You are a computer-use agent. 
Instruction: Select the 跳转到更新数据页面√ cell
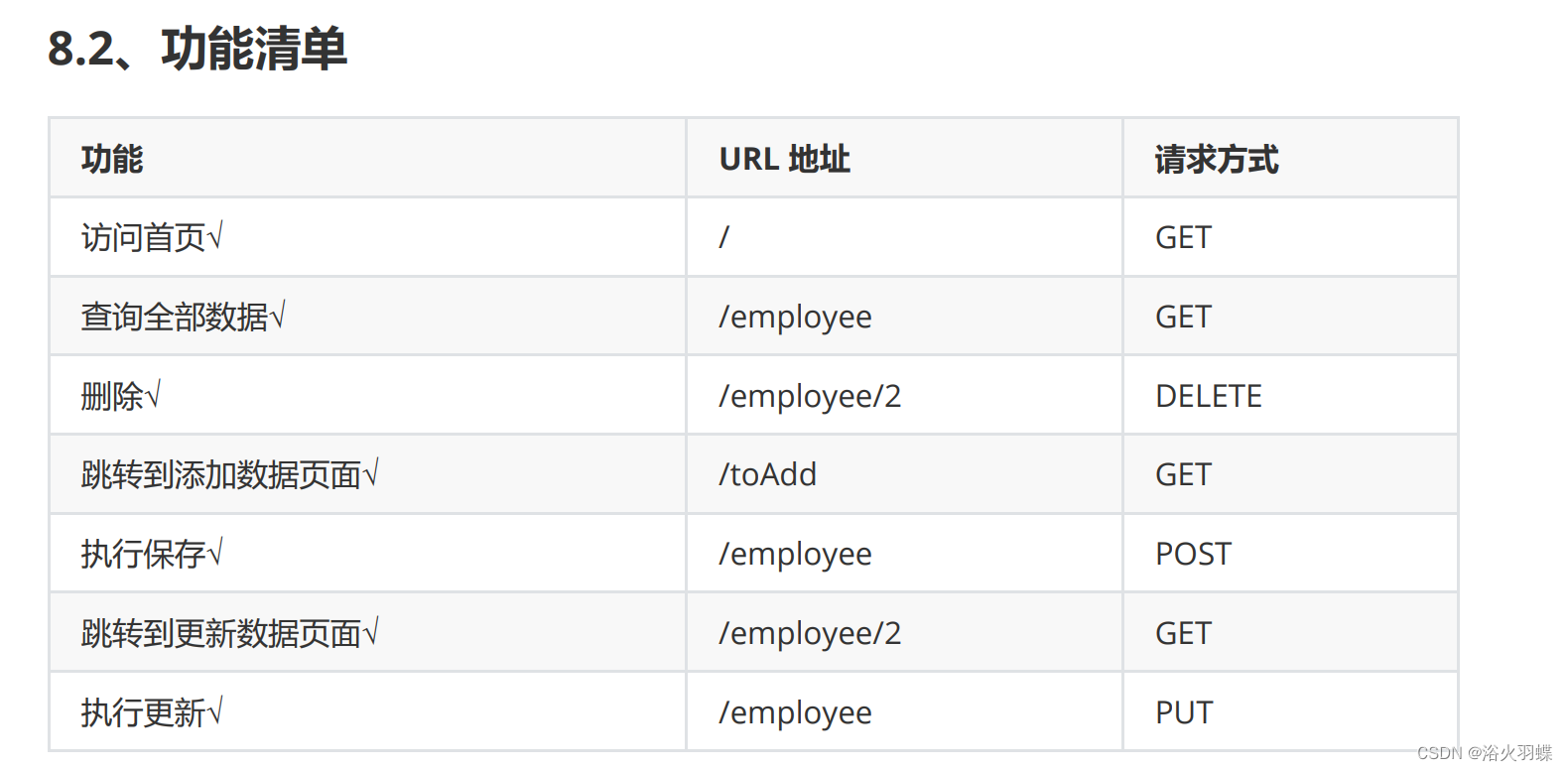229,633
